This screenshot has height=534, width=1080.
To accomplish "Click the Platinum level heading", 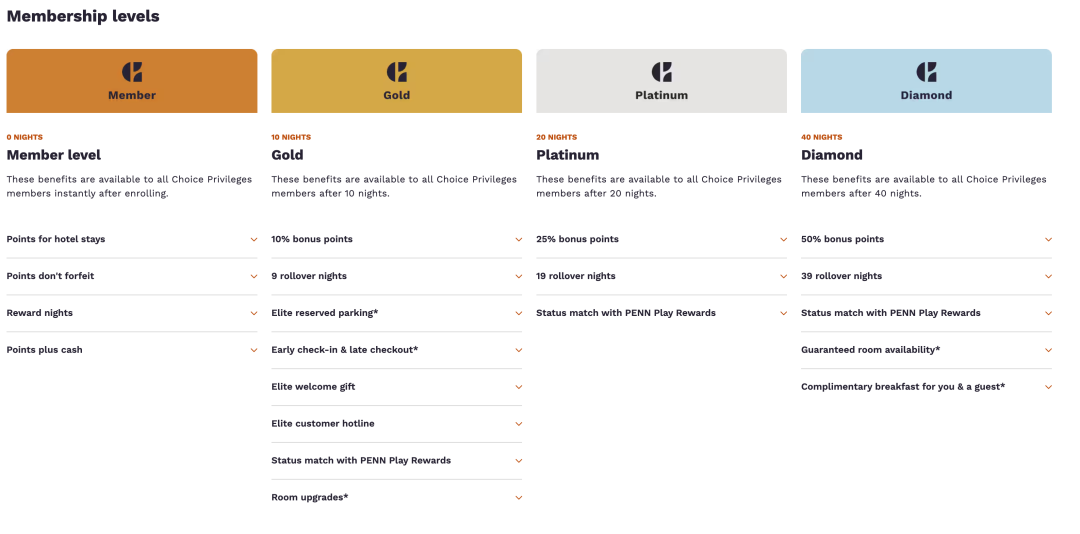I will (x=567, y=155).
